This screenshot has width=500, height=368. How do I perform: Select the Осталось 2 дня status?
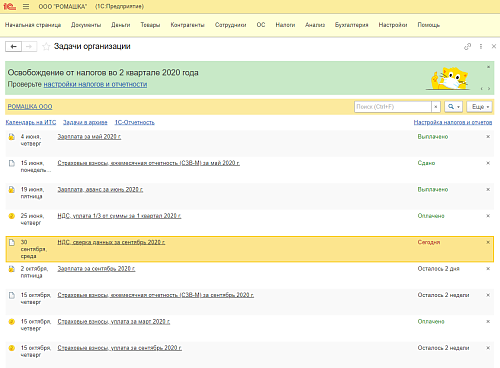pyautogui.click(x=438, y=269)
